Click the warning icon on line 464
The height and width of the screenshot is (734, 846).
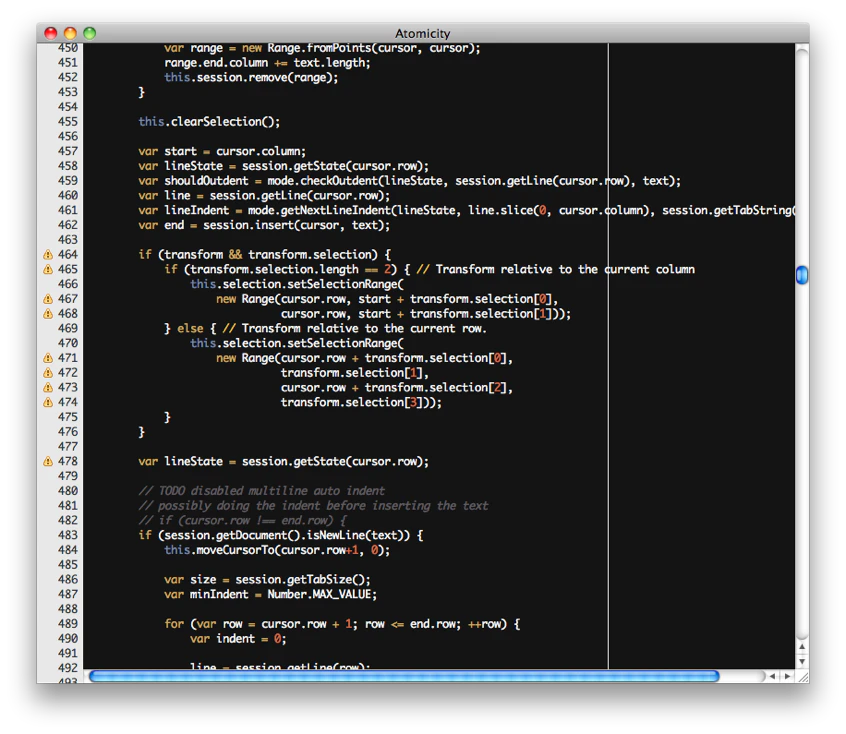click(x=48, y=254)
